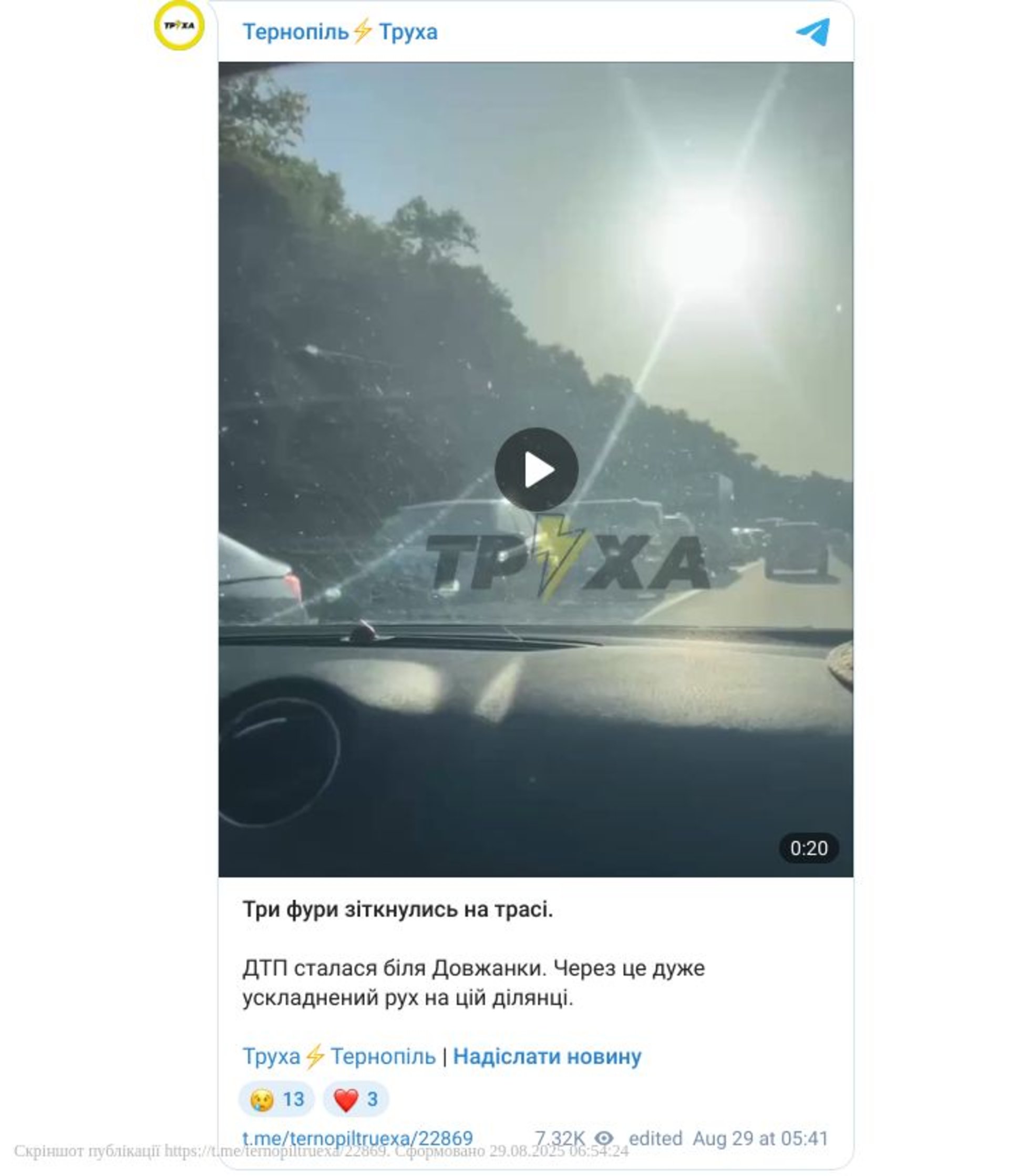Click the edited label beside the date
This screenshot has height=1176, width=1009.
pos(655,1138)
